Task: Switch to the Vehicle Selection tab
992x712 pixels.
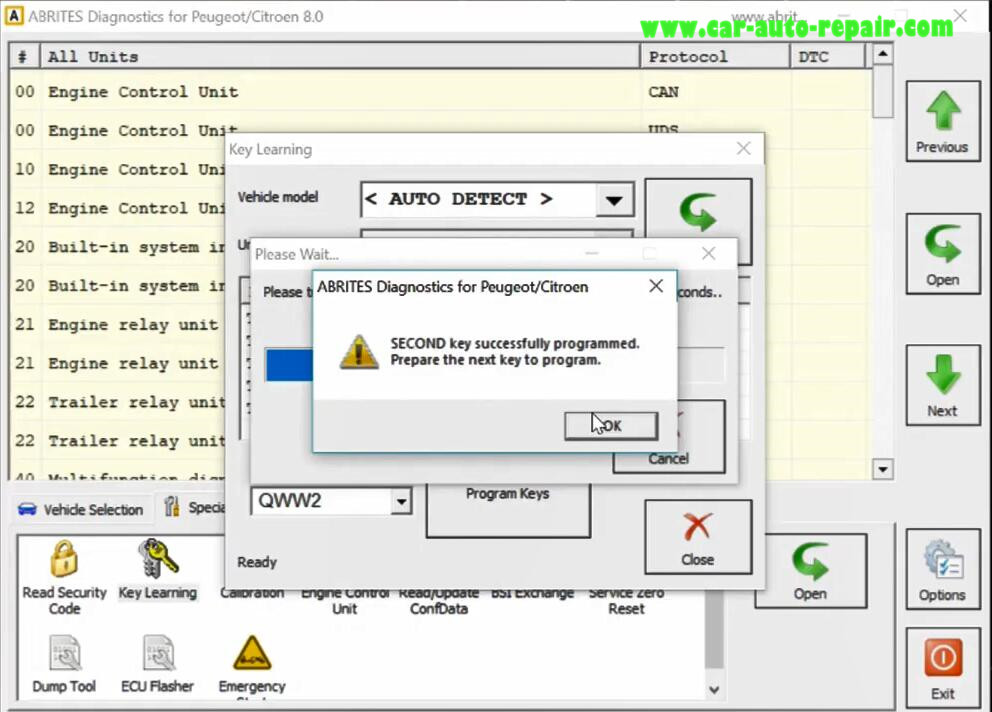Action: 81,509
